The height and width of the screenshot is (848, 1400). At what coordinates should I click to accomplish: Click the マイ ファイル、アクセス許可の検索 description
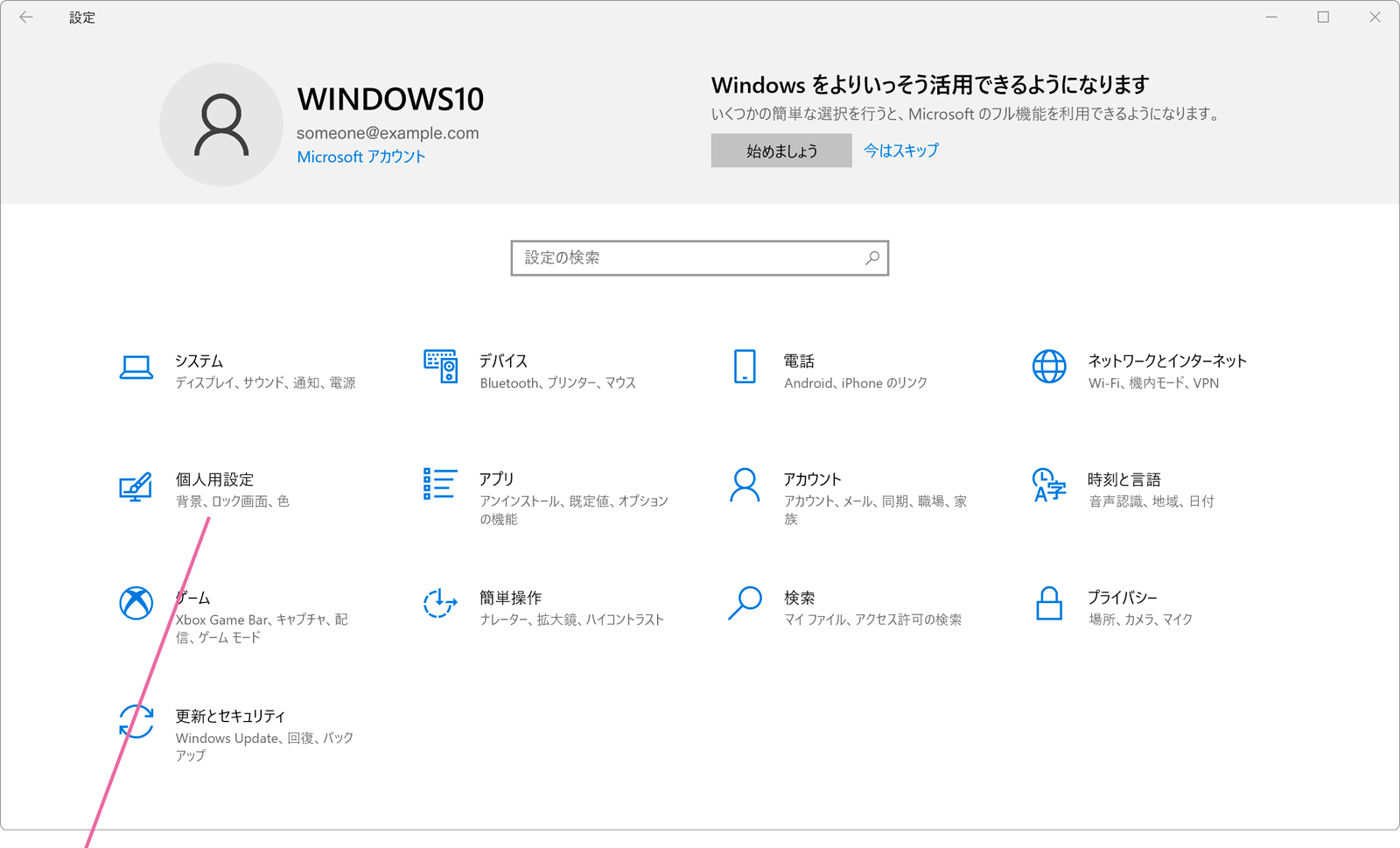(x=872, y=620)
